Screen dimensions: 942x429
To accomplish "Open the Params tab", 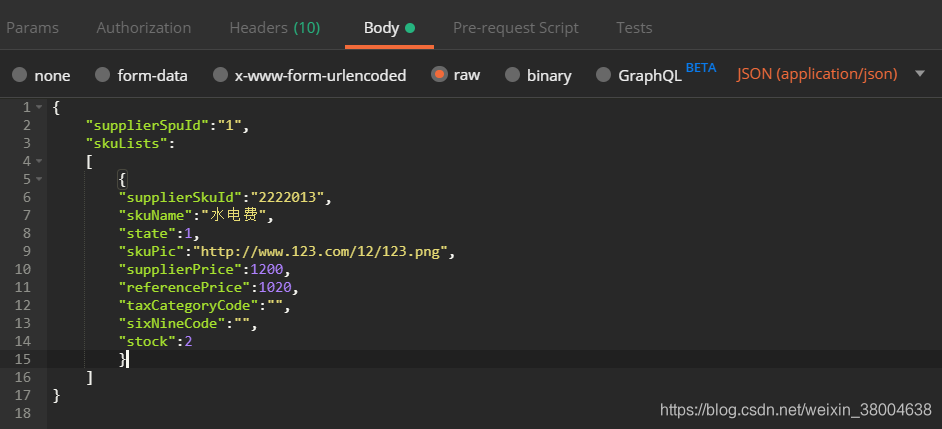I will (x=32, y=28).
